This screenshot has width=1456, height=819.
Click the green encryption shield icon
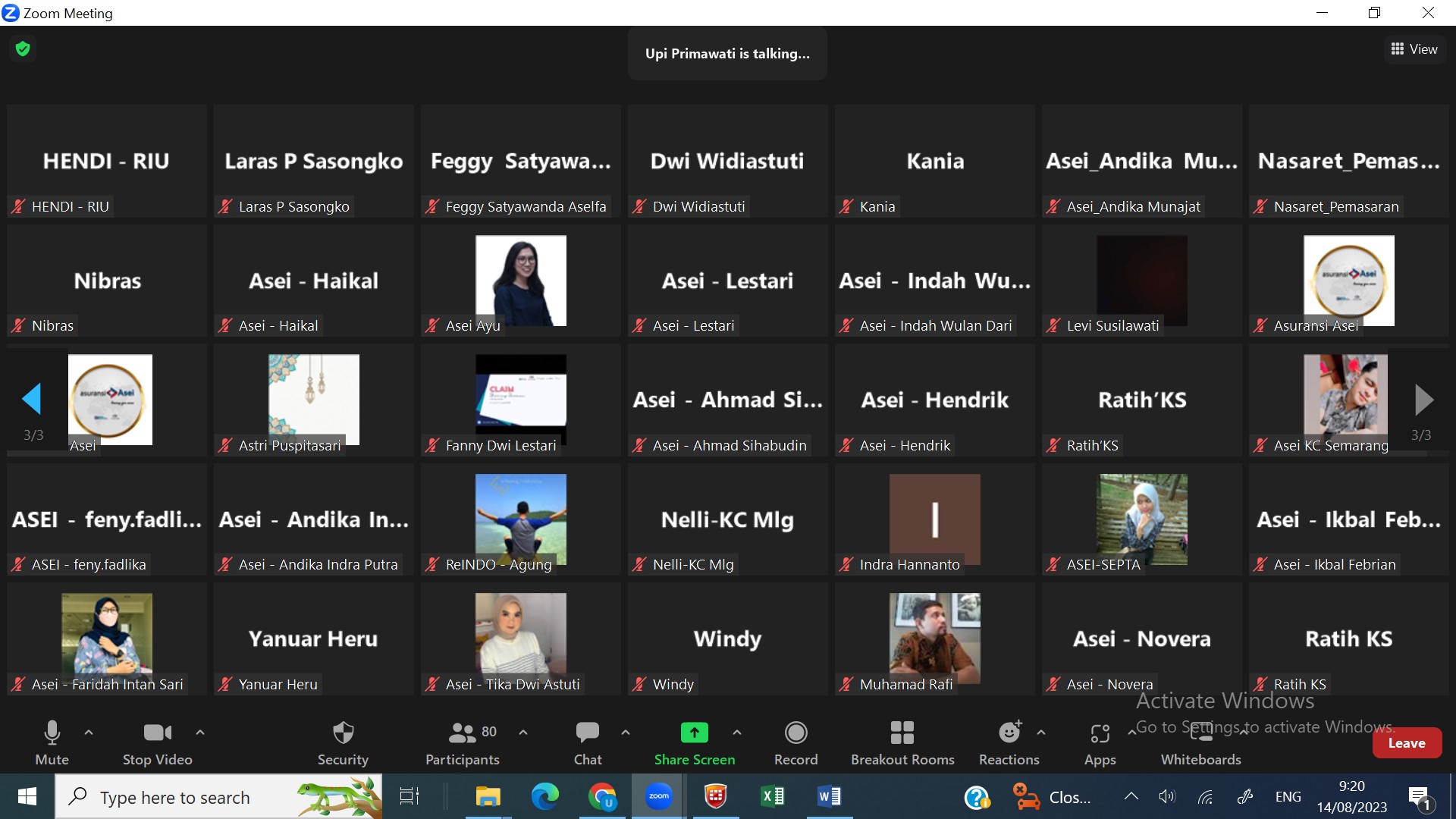(23, 49)
